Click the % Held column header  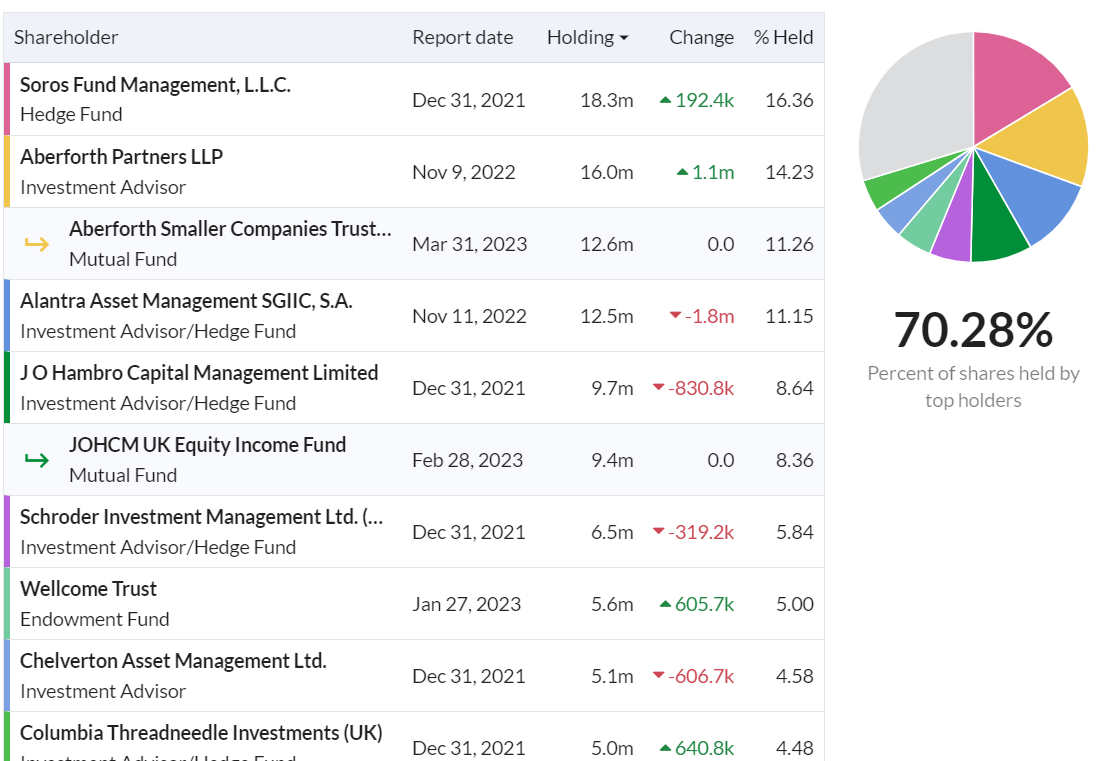(783, 37)
